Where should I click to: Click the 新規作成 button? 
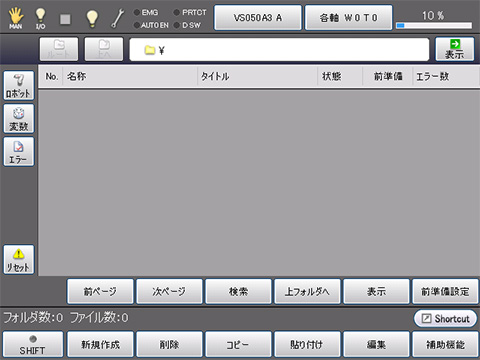pos(100,344)
